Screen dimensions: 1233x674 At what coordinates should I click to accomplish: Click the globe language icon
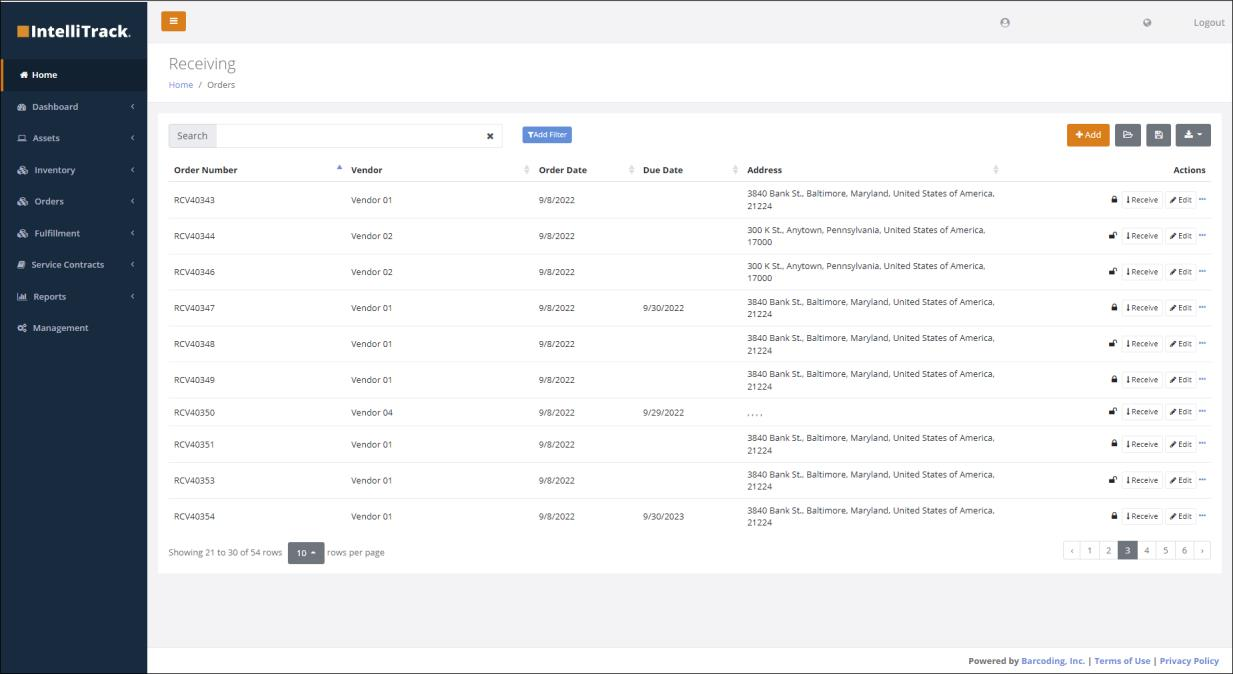pyautogui.click(x=1147, y=23)
